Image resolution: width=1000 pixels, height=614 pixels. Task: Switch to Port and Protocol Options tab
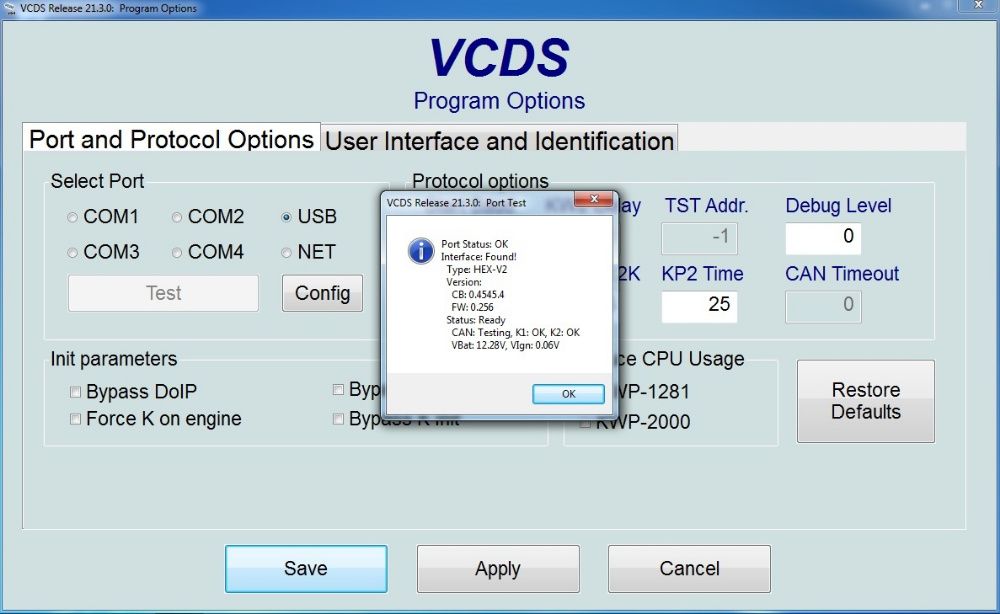coord(171,138)
